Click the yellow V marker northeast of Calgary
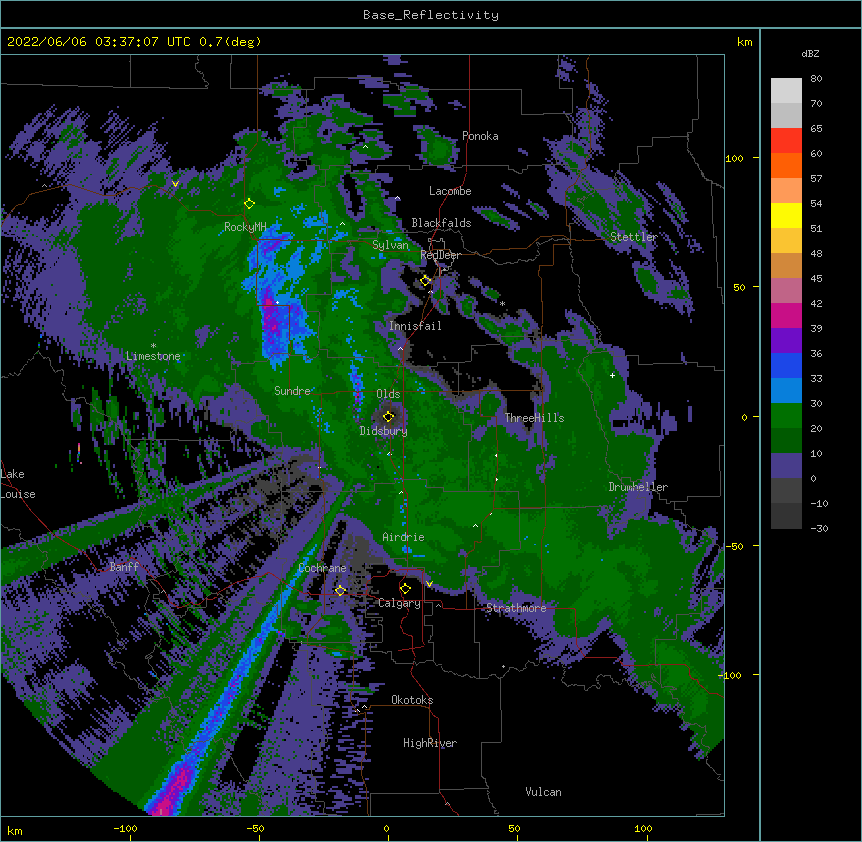Screen dimensions: 862x842 tap(429, 584)
